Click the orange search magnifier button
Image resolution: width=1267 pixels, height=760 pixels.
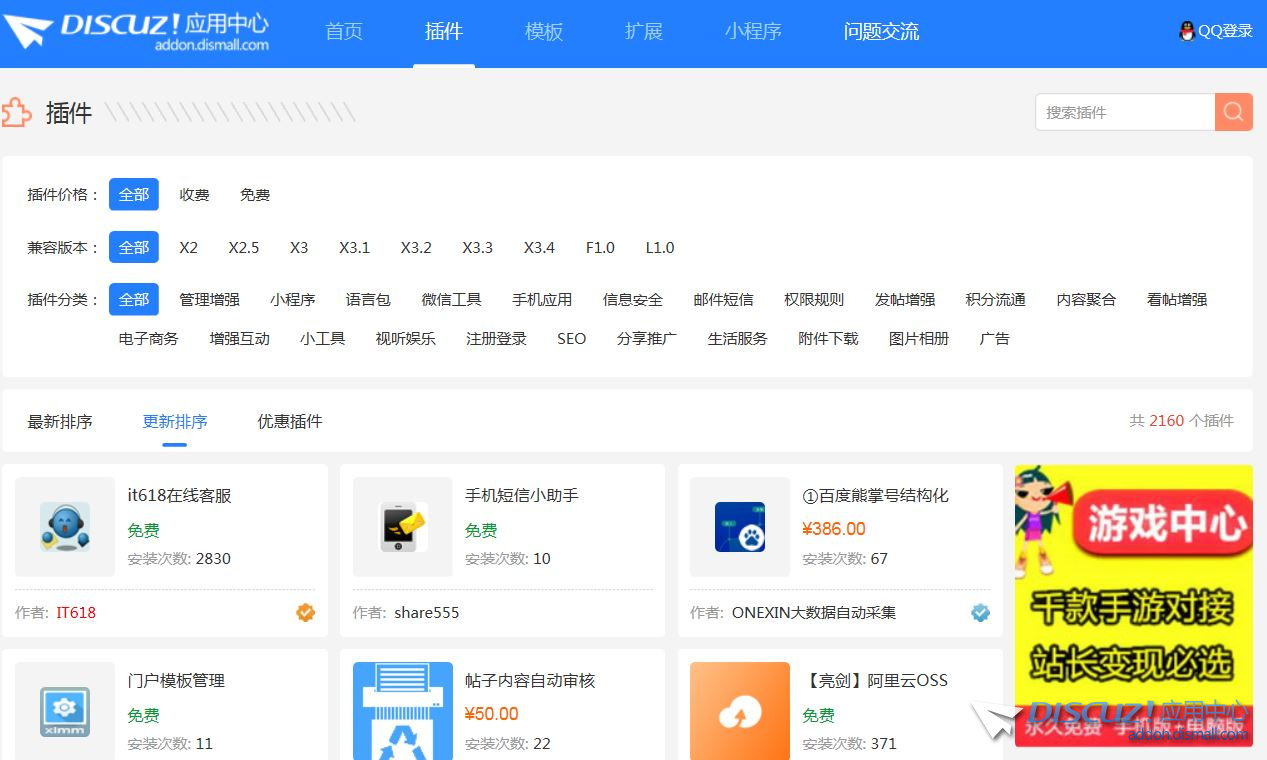[1233, 112]
